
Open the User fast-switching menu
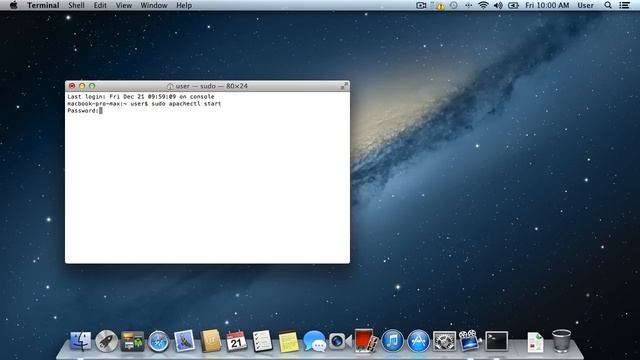[x=586, y=5]
